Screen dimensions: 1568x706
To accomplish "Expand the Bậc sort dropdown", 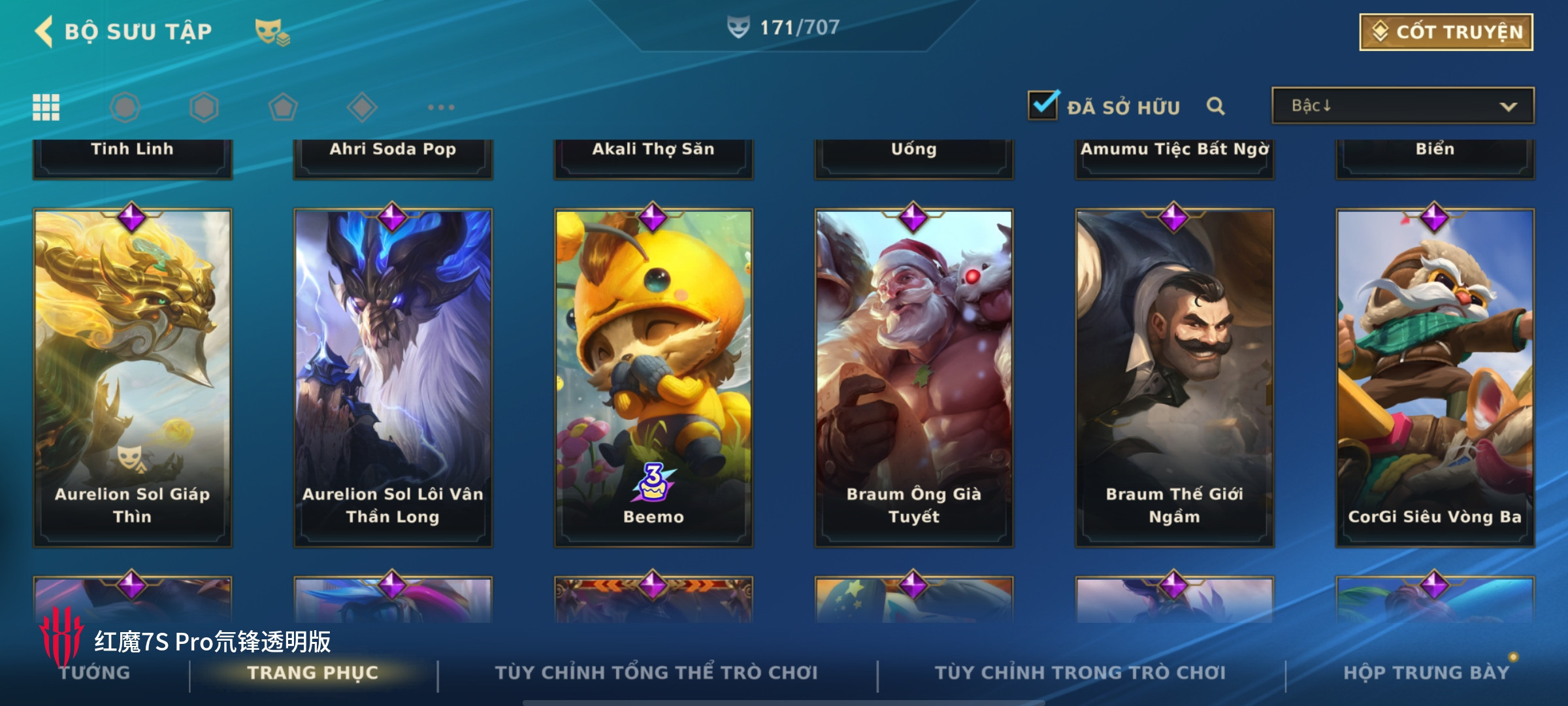I will click(x=1403, y=105).
